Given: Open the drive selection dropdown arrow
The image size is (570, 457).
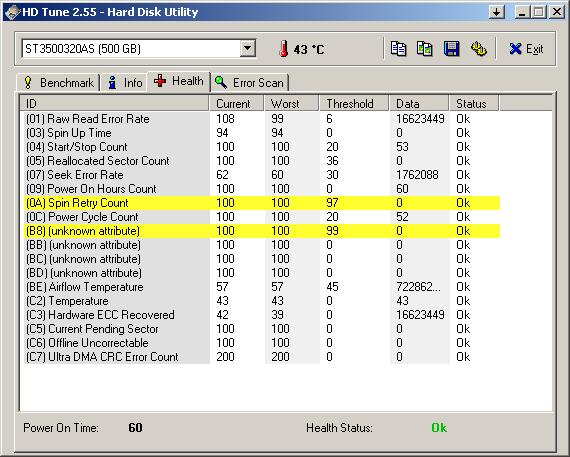Looking at the screenshot, I should pyautogui.click(x=248, y=48).
